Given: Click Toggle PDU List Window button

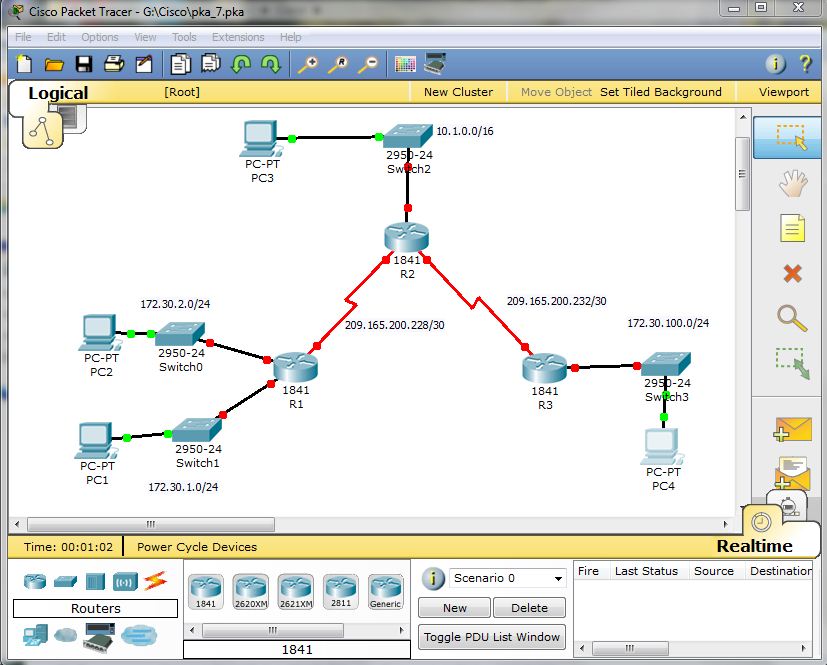Looking at the screenshot, I should [x=492, y=637].
